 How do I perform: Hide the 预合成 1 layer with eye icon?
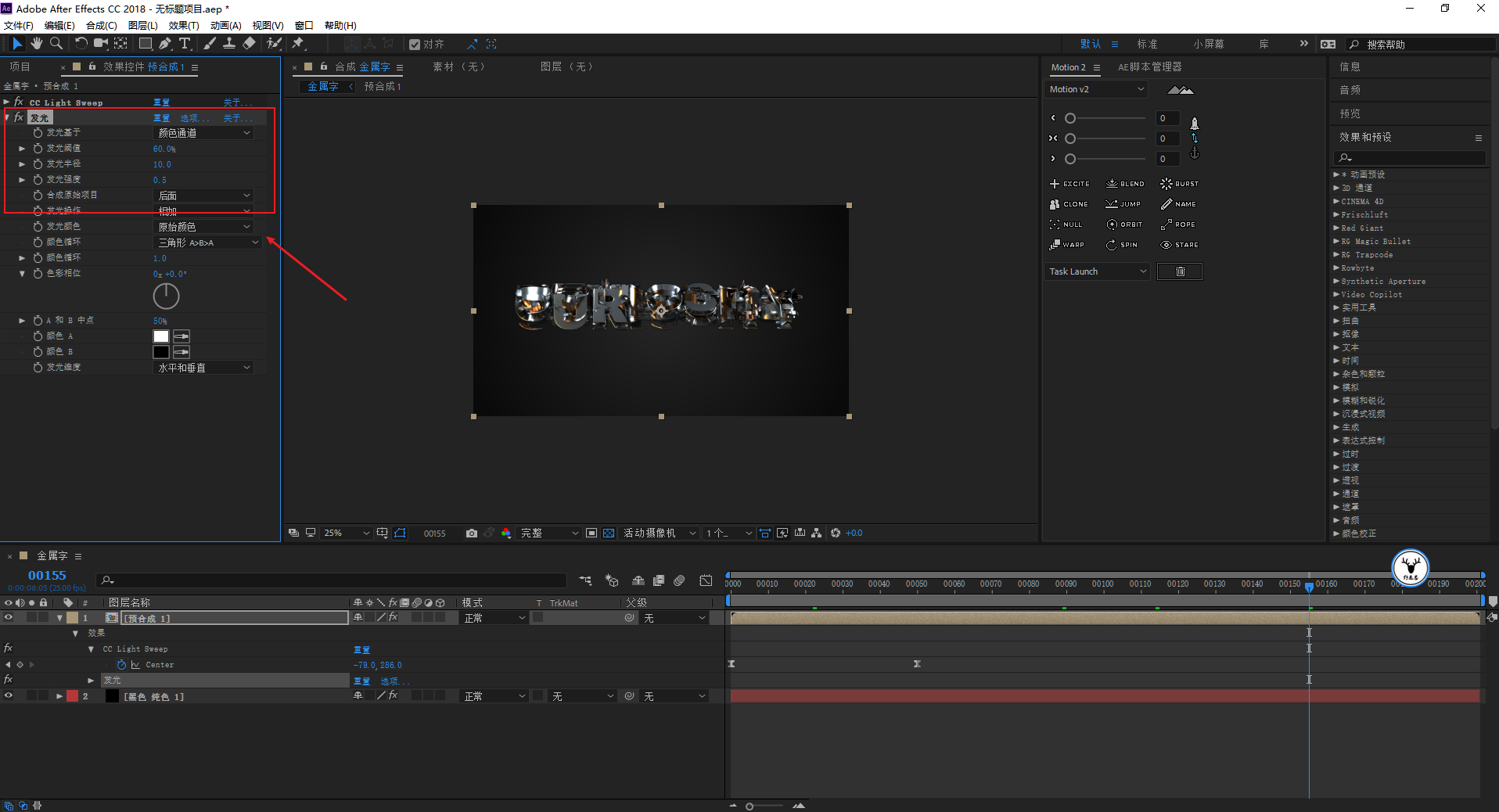pyautogui.click(x=9, y=618)
